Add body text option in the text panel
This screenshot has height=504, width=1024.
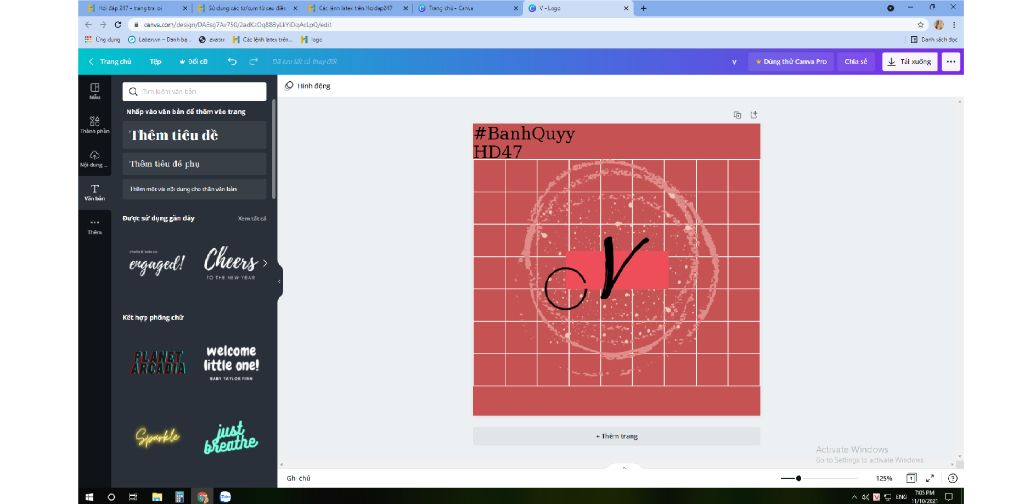point(195,189)
